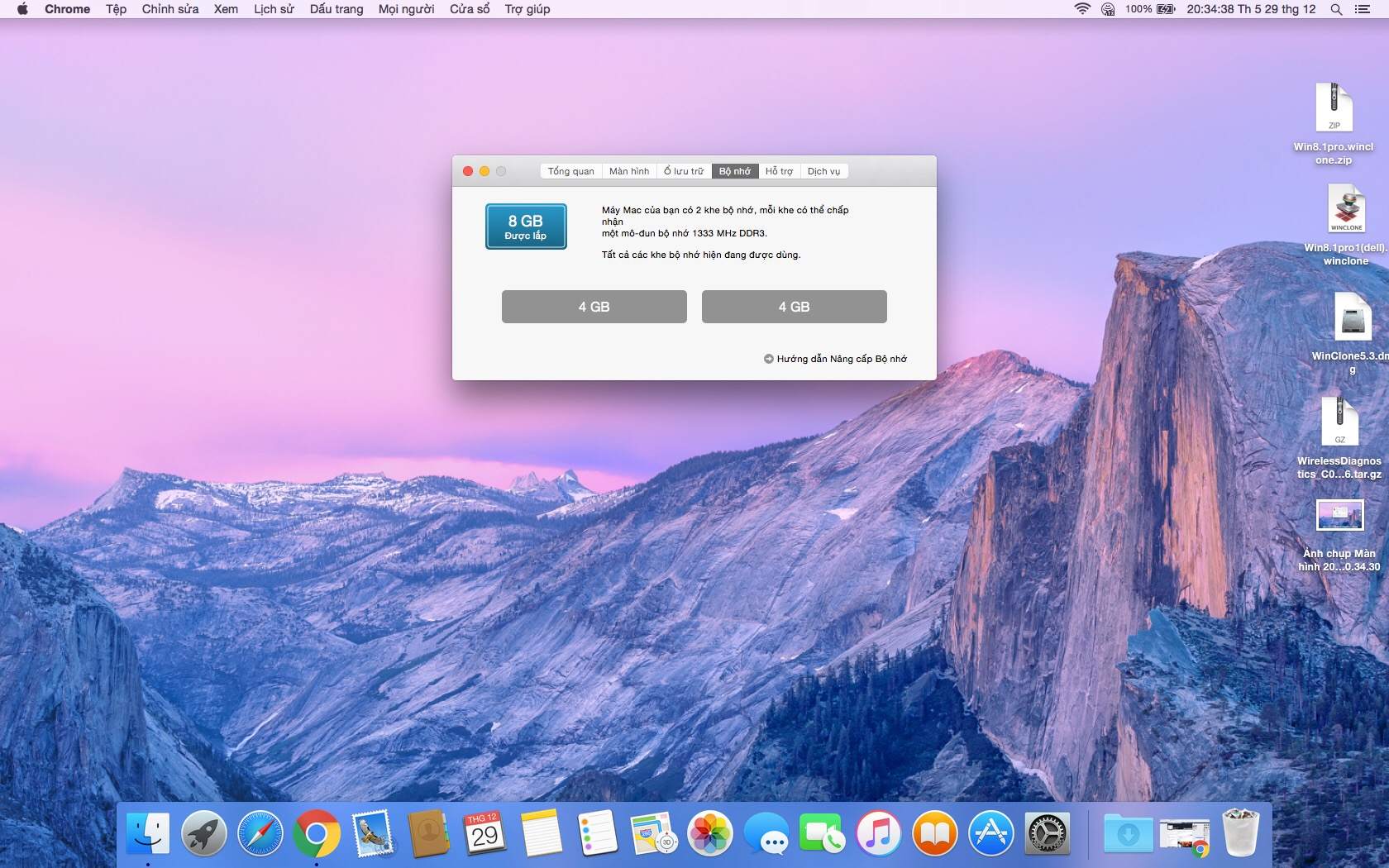Open Finder from the Dock

148,833
